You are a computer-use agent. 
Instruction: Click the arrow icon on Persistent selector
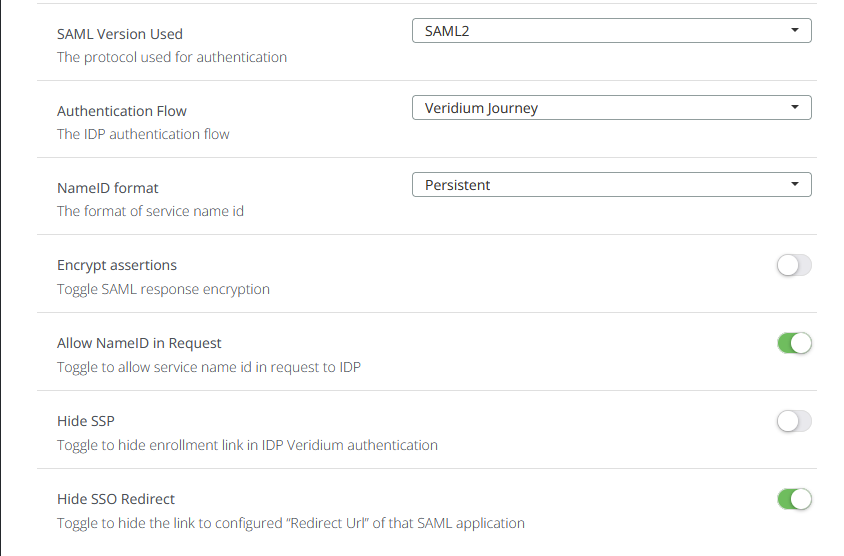click(794, 185)
